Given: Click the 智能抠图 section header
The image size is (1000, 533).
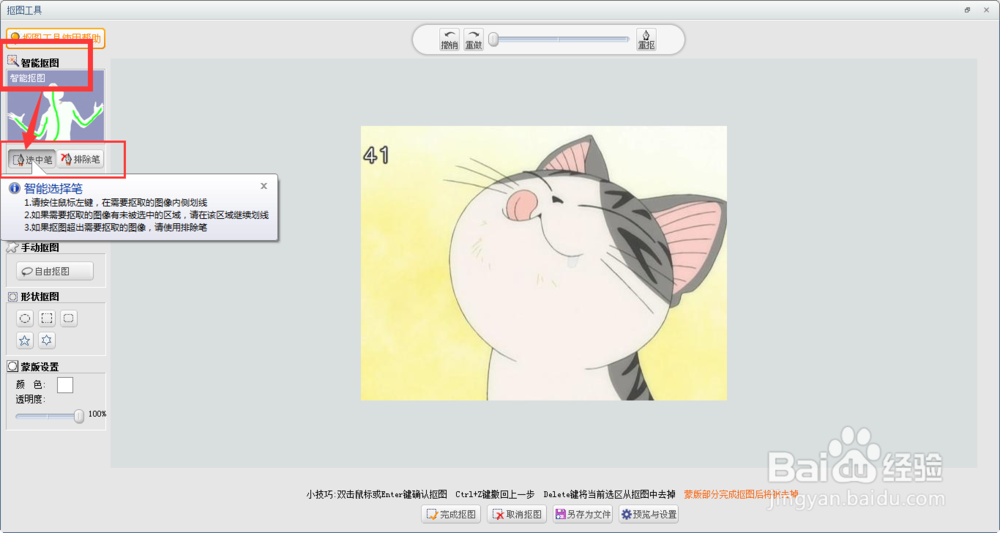Looking at the screenshot, I should pyautogui.click(x=34, y=62).
